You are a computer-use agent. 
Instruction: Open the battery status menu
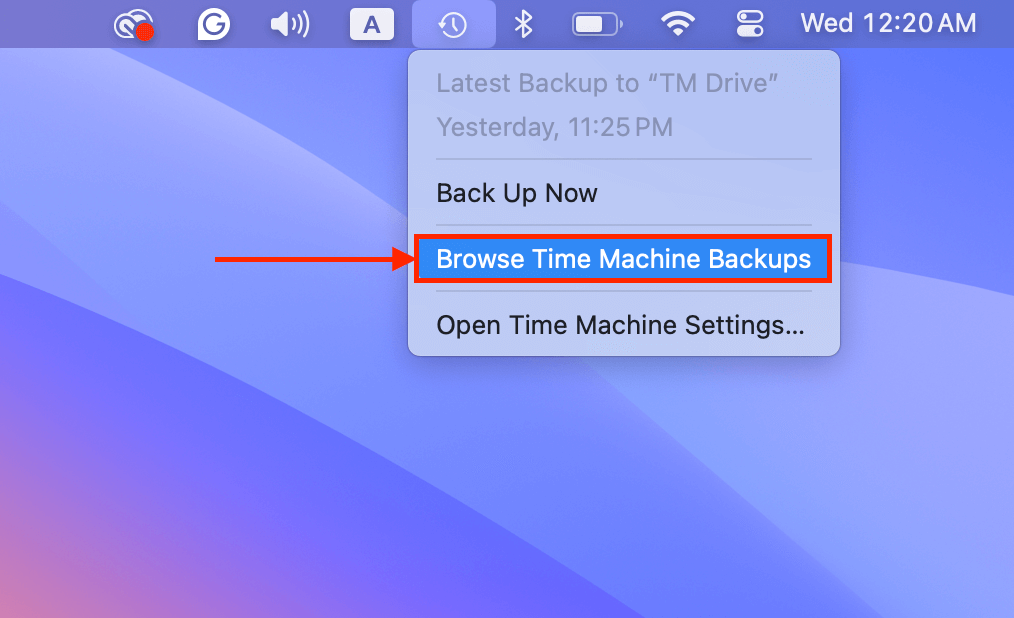pyautogui.click(x=596, y=24)
